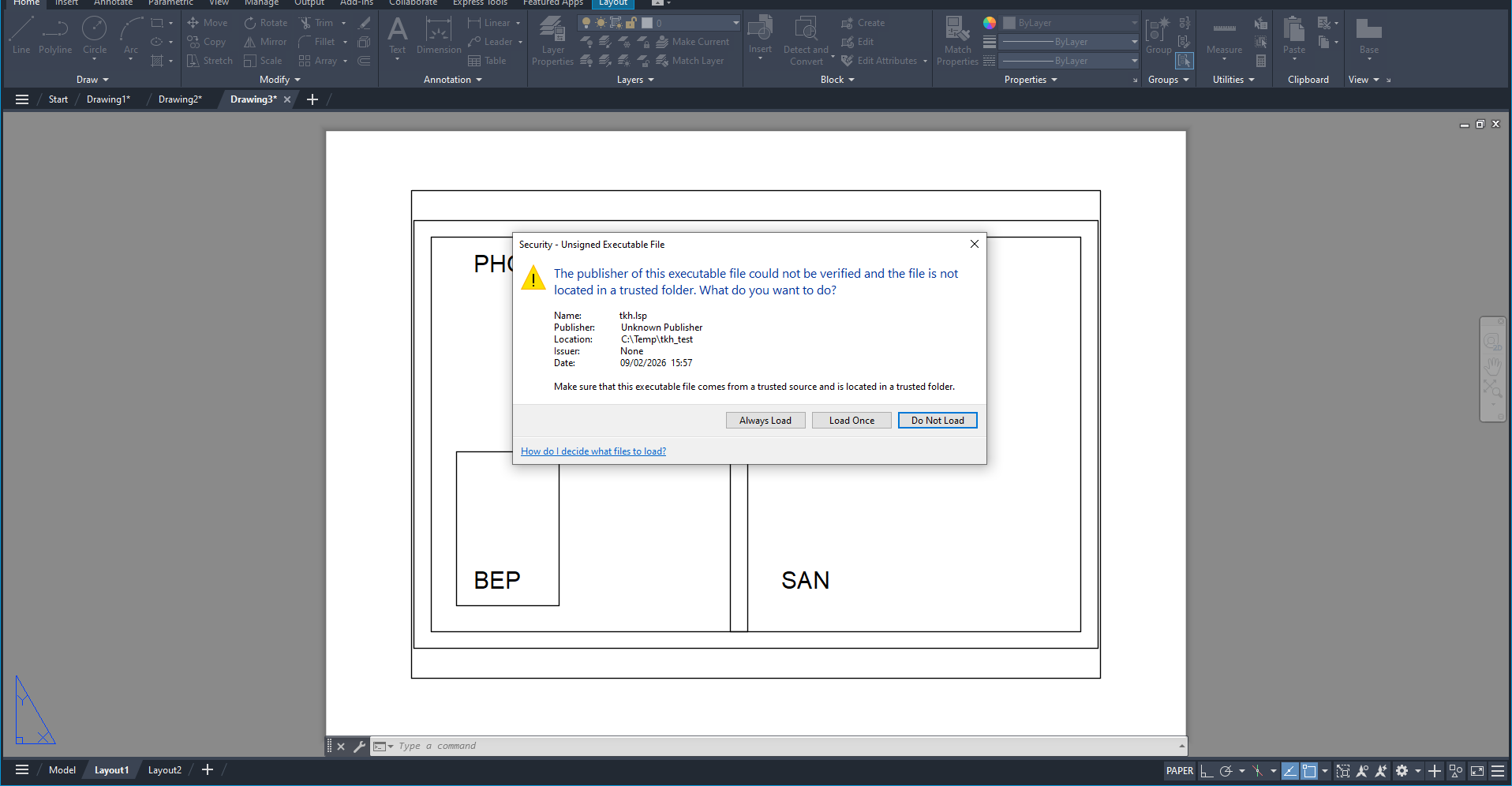The image size is (1512, 786).
Task: Open Layer Properties manager
Action: 552,41
